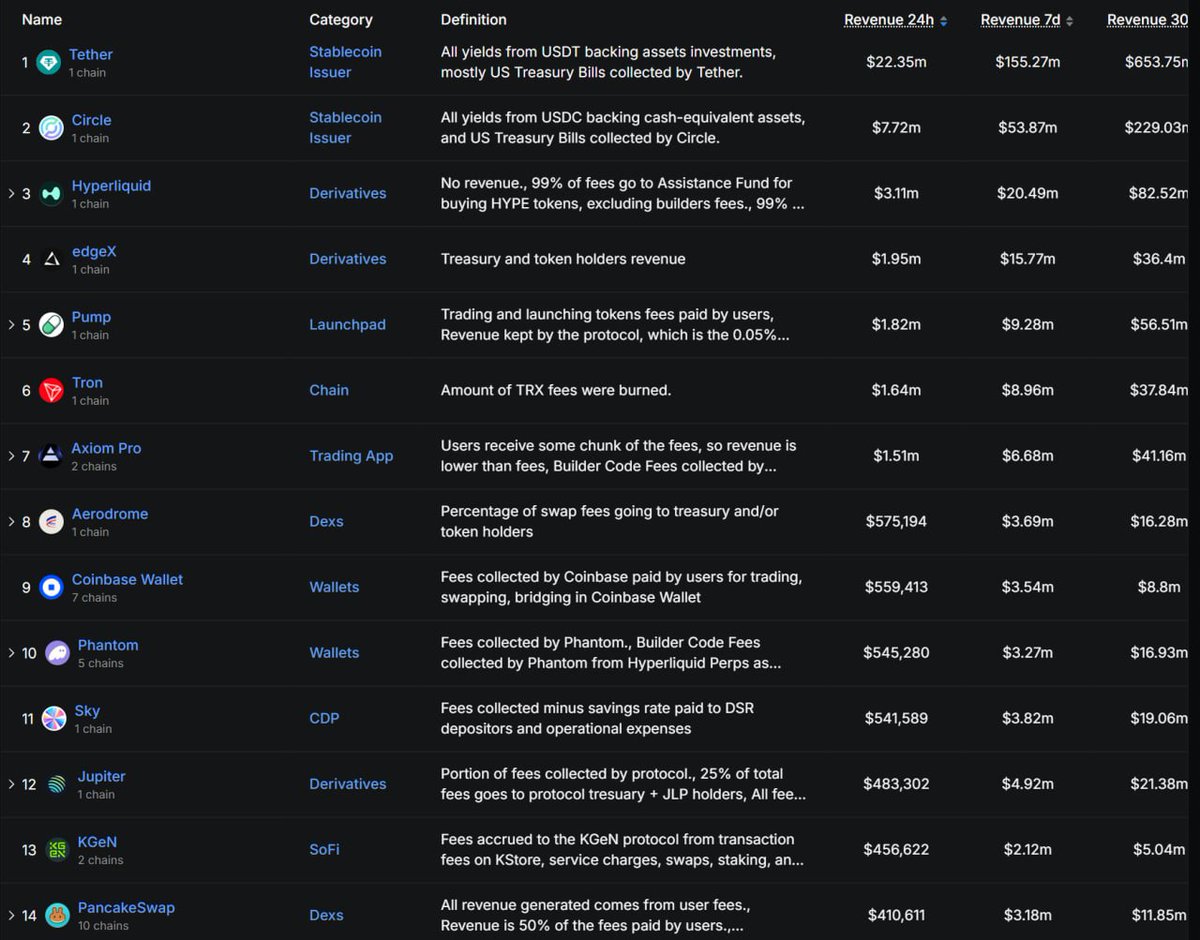Expand the PancakeSwap row chevron
This screenshot has height=940, width=1200.
[11, 915]
